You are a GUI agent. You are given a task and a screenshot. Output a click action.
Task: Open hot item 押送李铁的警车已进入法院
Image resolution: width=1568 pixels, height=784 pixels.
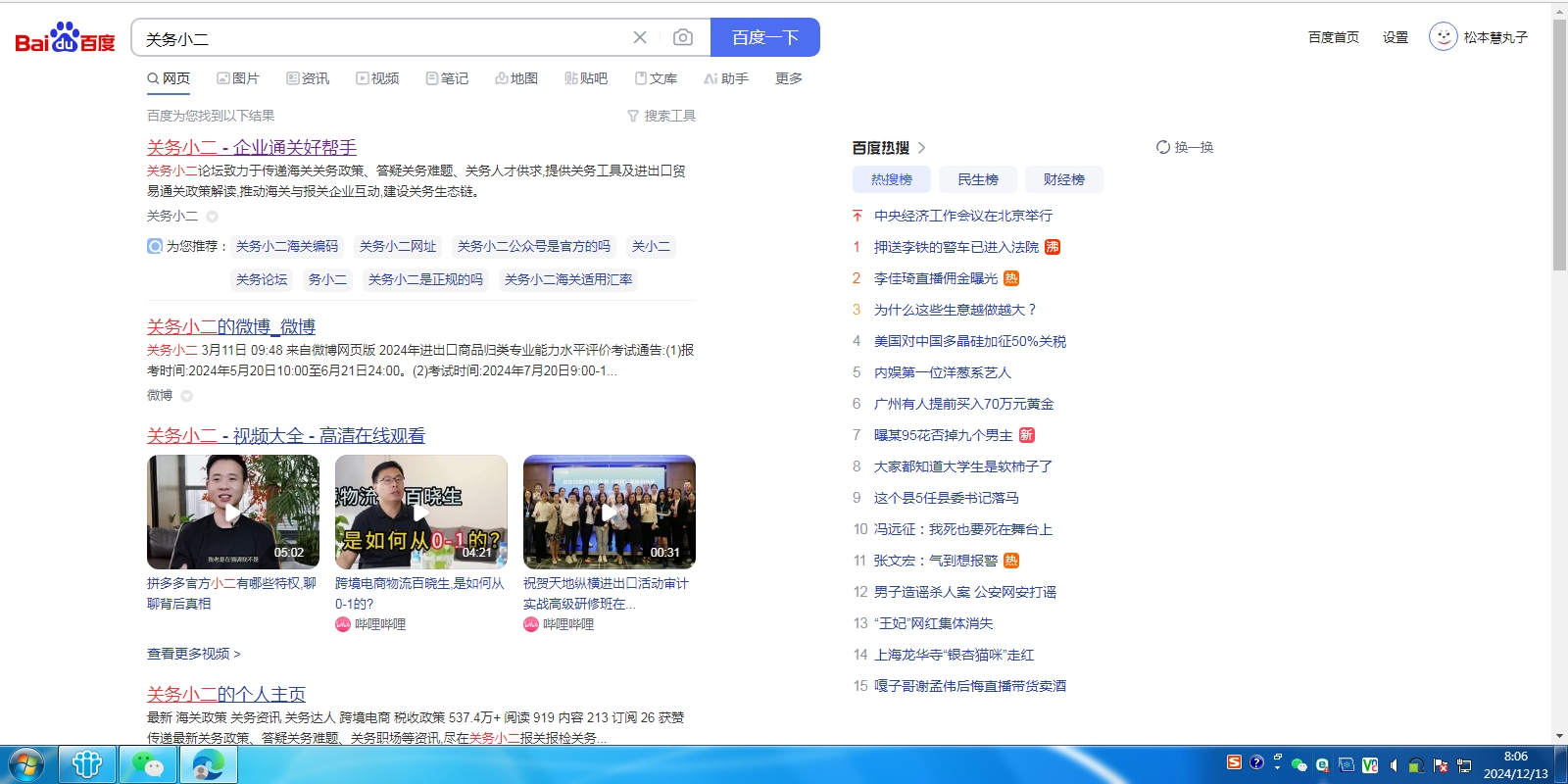[x=956, y=247]
